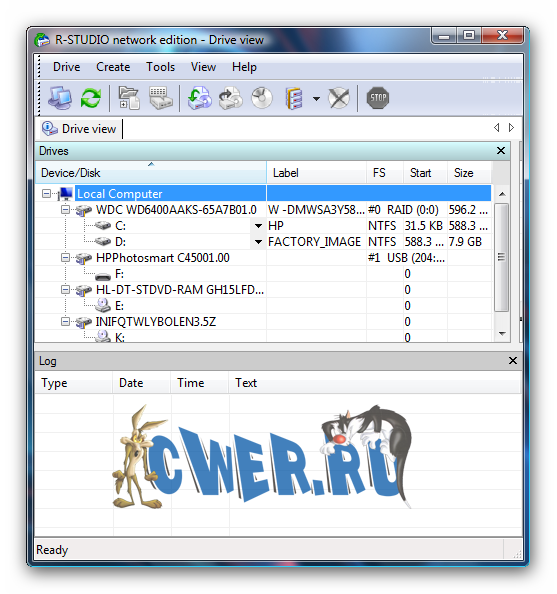Click the Label column header
The image size is (557, 594).
[316, 173]
